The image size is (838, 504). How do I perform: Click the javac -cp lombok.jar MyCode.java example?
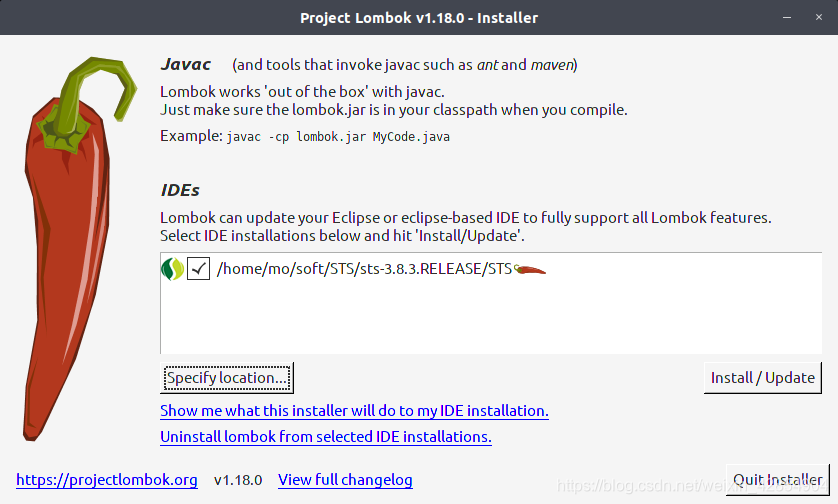(x=338, y=137)
